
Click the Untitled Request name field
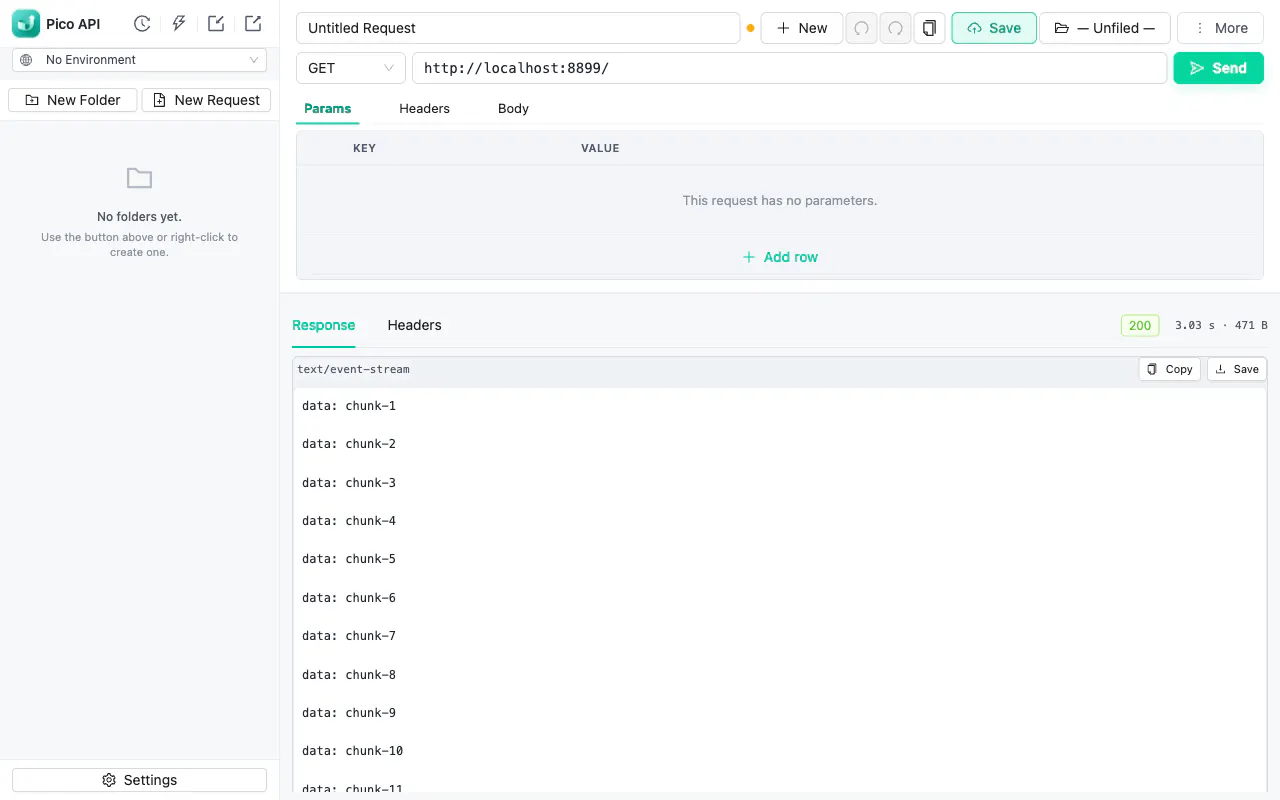click(x=518, y=28)
